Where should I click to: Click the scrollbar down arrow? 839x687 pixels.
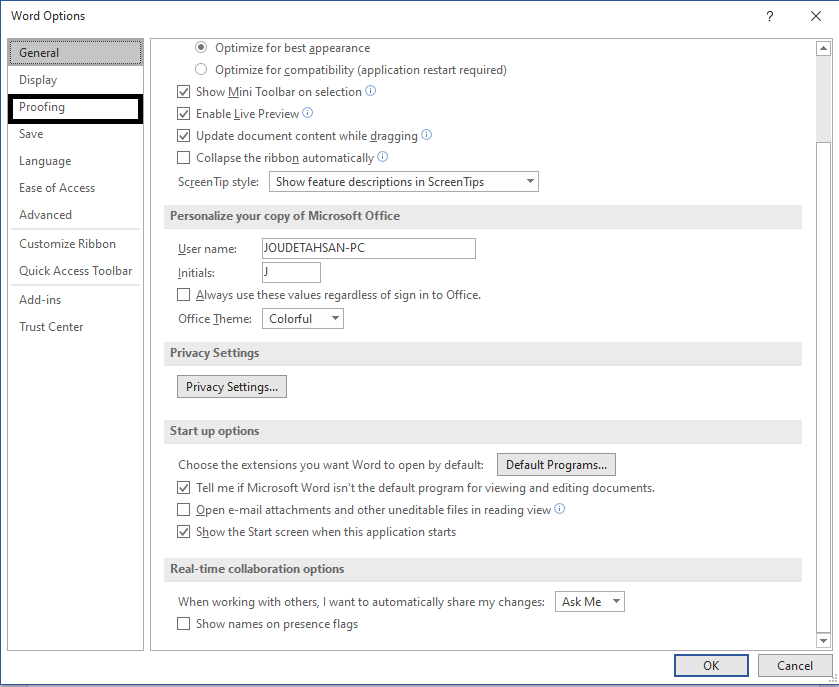[823, 640]
